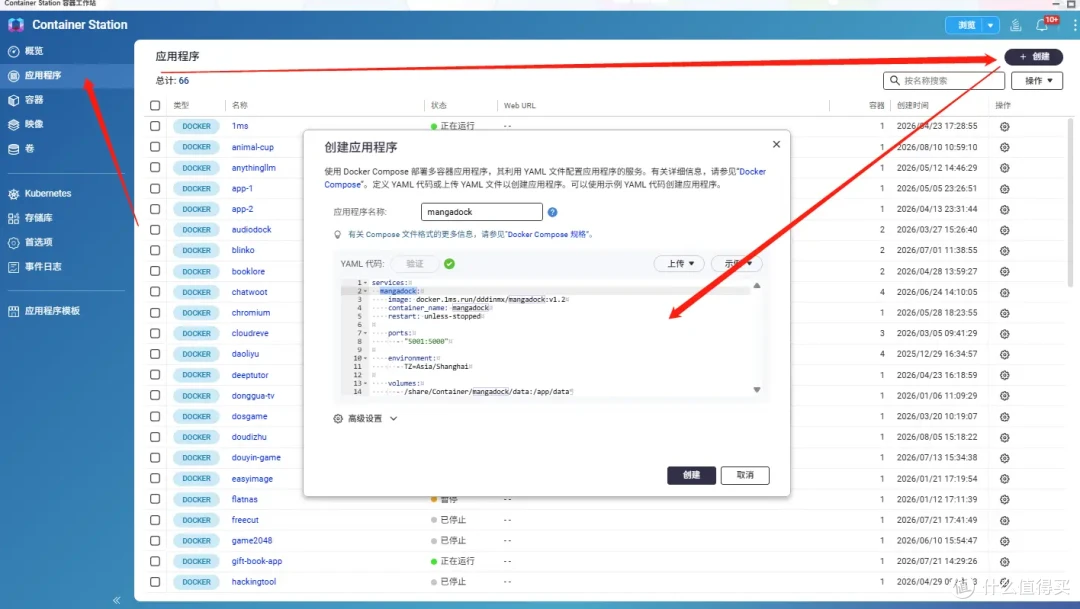Click the gear icon in the chatwoot row
The image size is (1080, 609).
(x=1004, y=292)
